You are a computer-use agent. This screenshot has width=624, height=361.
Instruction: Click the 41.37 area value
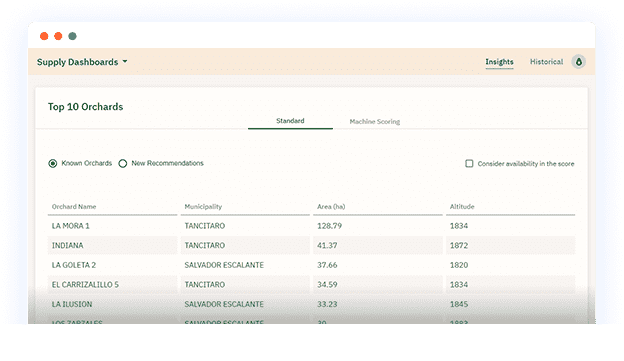coord(327,246)
